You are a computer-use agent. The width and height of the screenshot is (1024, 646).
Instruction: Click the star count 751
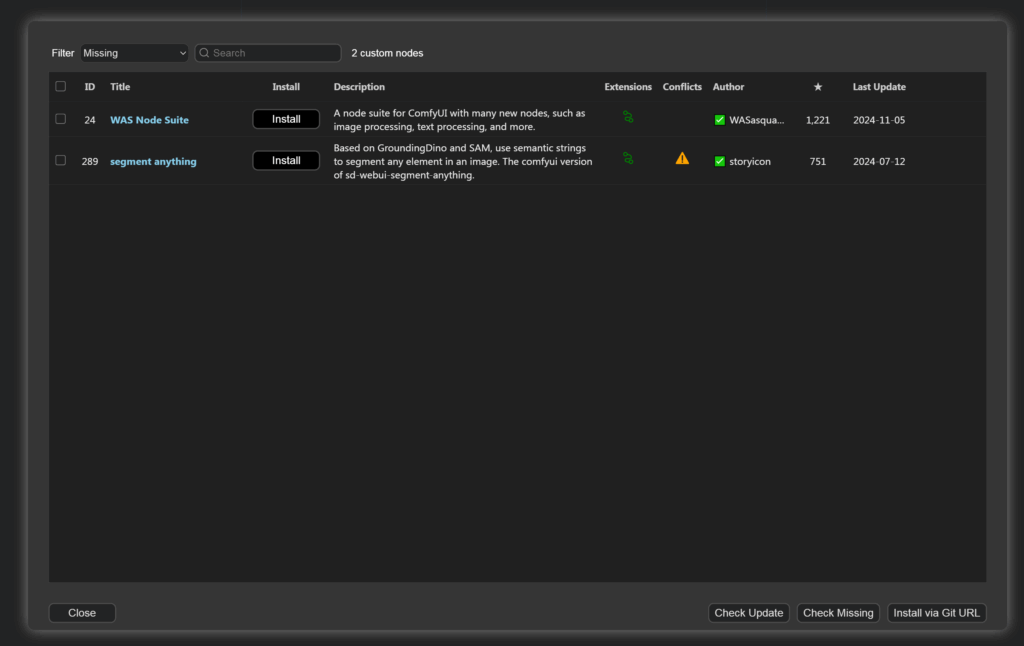tap(818, 161)
